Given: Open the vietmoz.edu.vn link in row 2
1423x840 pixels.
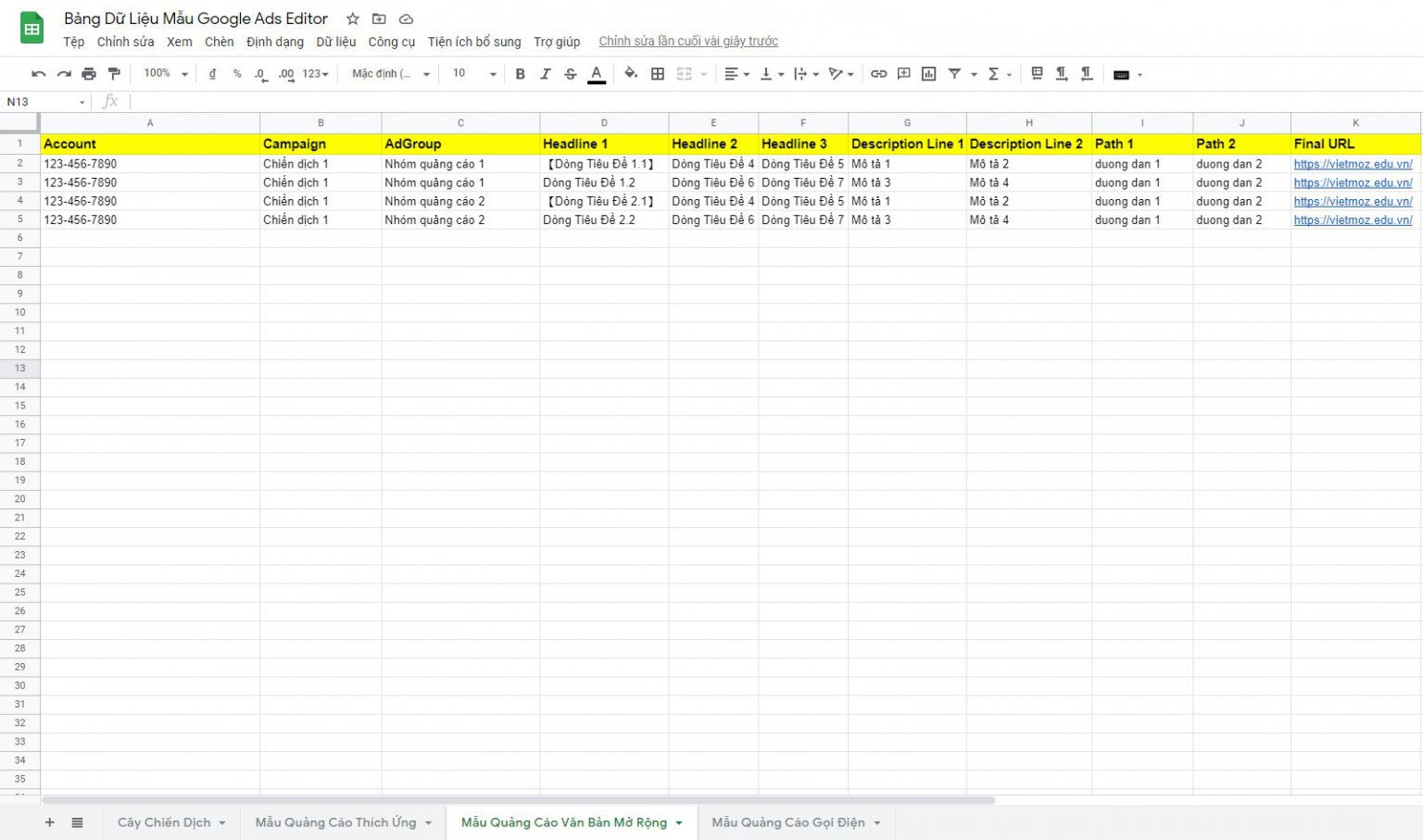Looking at the screenshot, I should (1353, 164).
